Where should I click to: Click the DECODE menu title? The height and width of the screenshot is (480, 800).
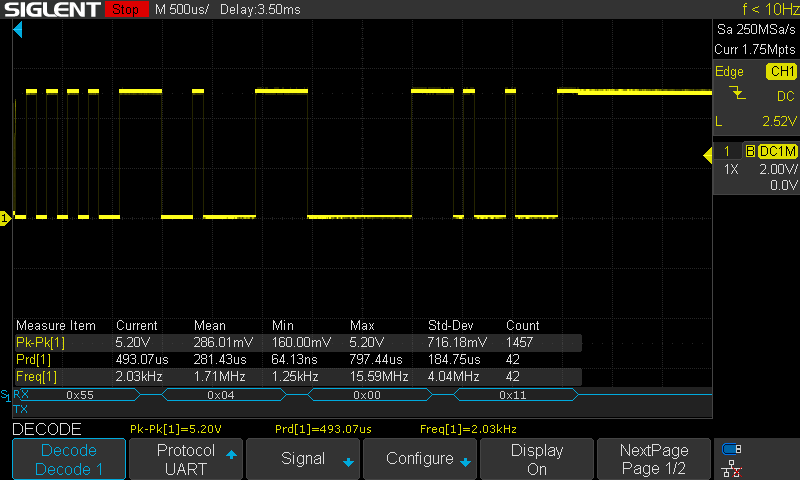pos(46,429)
